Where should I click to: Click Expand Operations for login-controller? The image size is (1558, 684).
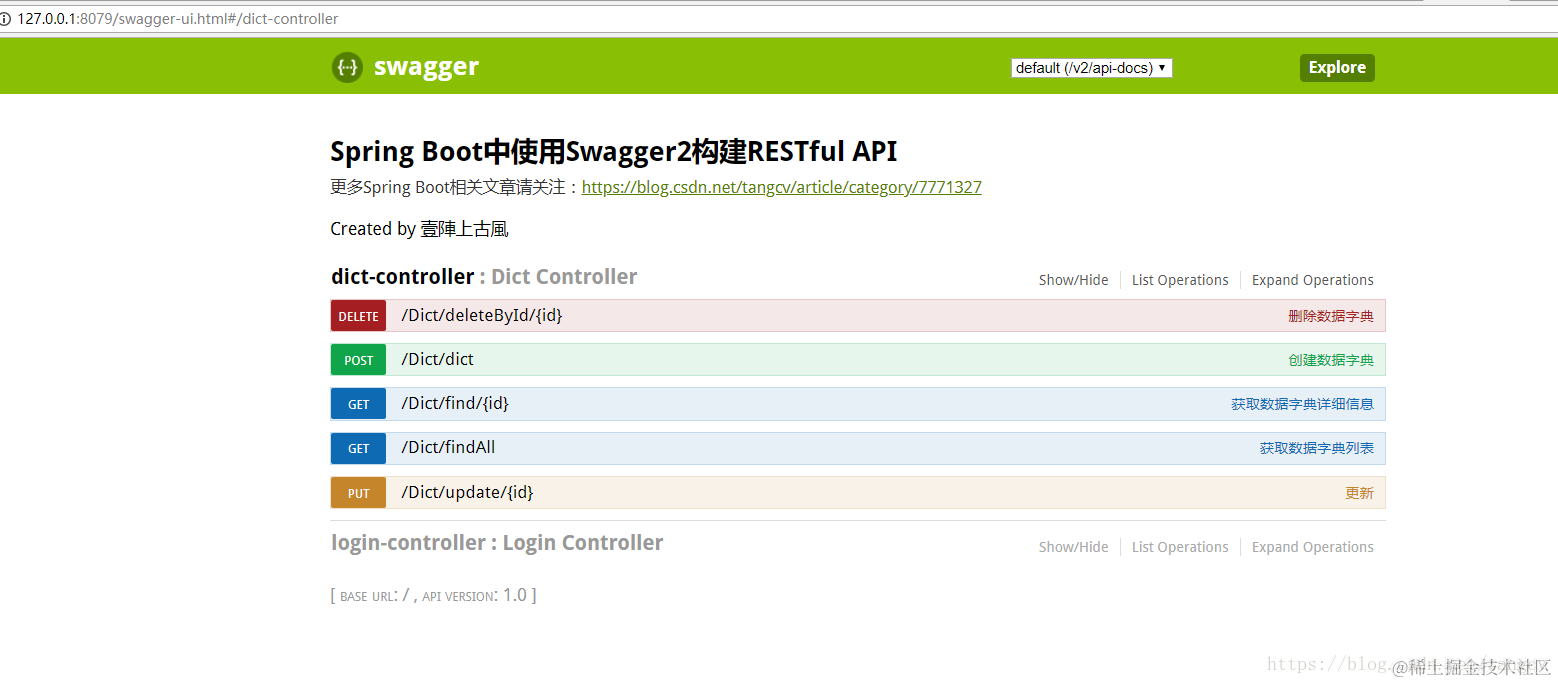tap(1313, 547)
